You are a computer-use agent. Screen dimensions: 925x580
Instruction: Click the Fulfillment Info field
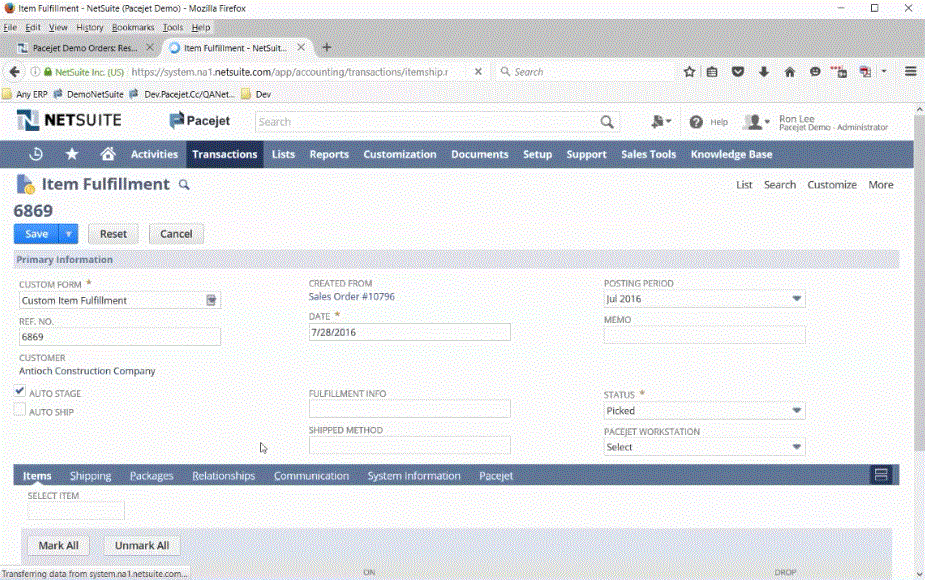click(x=409, y=409)
